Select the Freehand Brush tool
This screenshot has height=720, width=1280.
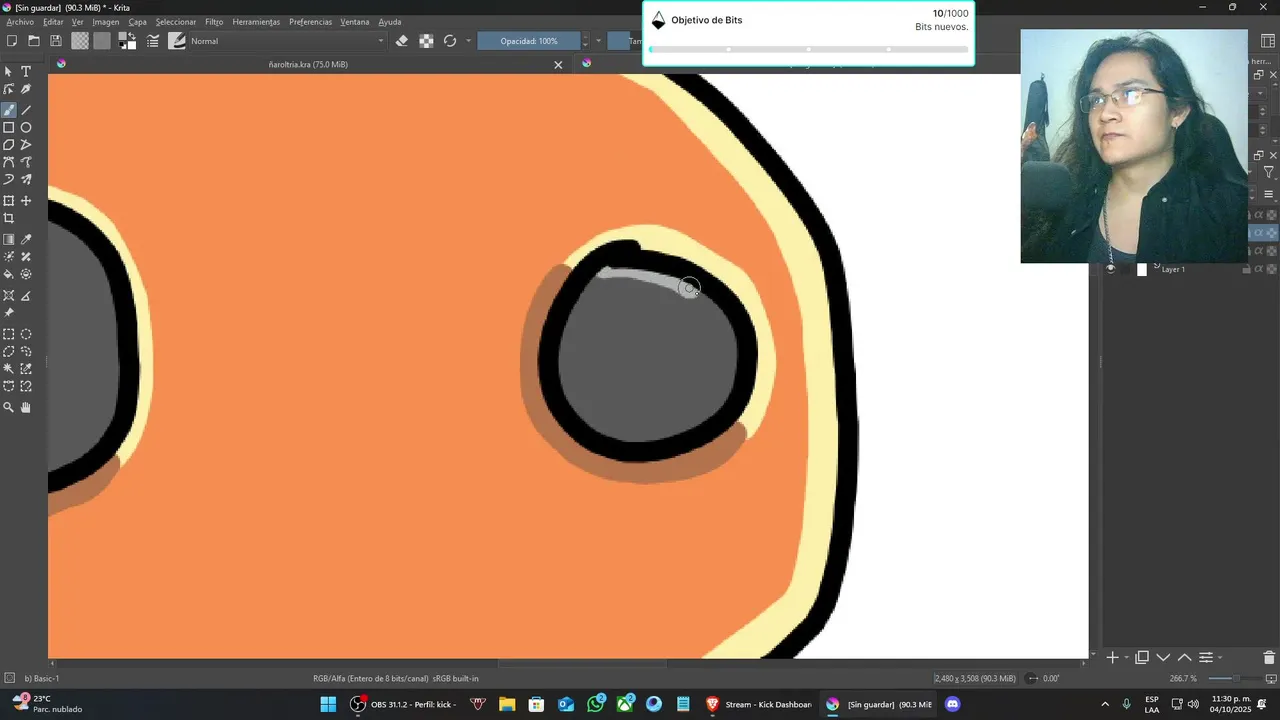point(9,110)
